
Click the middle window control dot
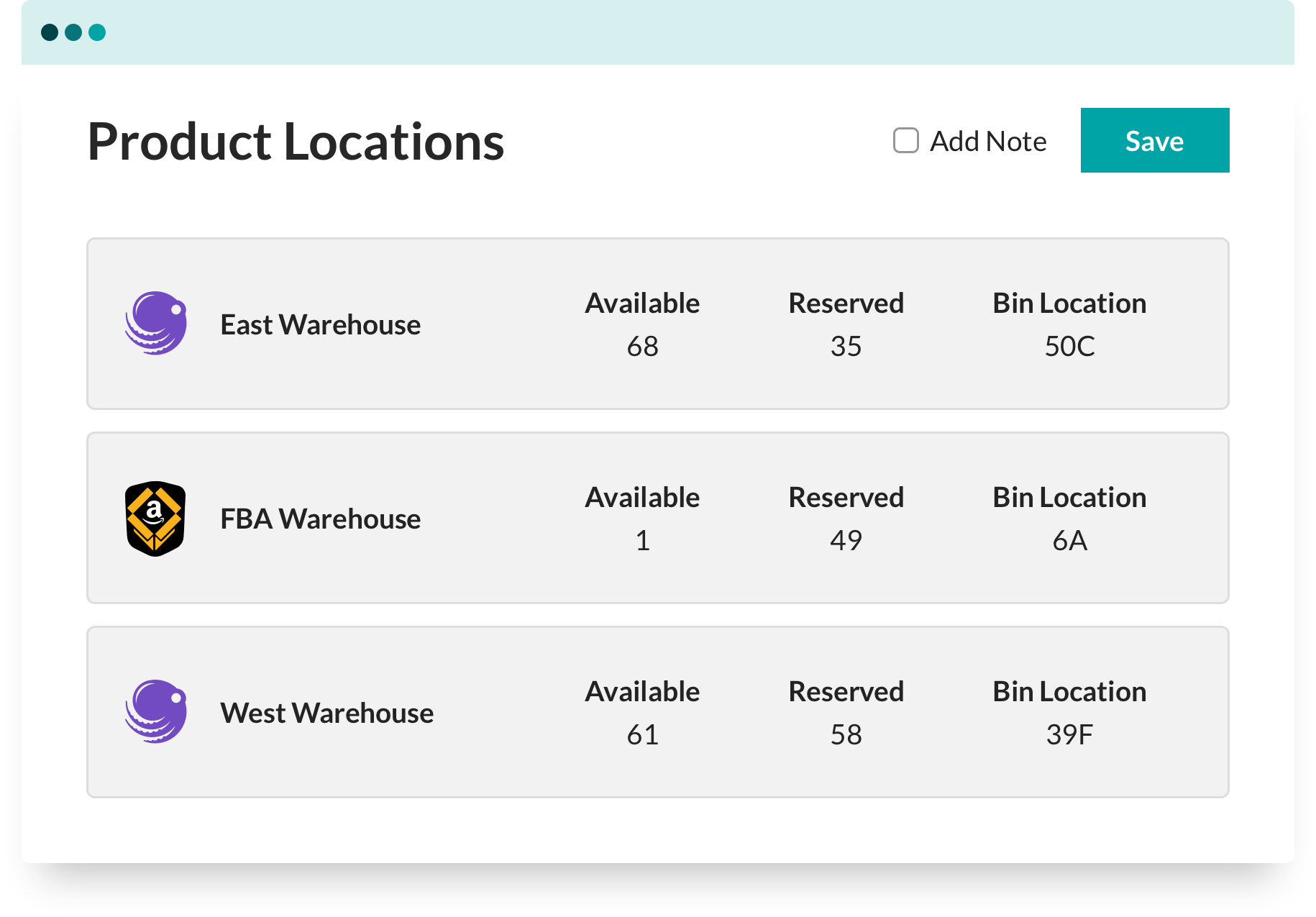[73, 32]
